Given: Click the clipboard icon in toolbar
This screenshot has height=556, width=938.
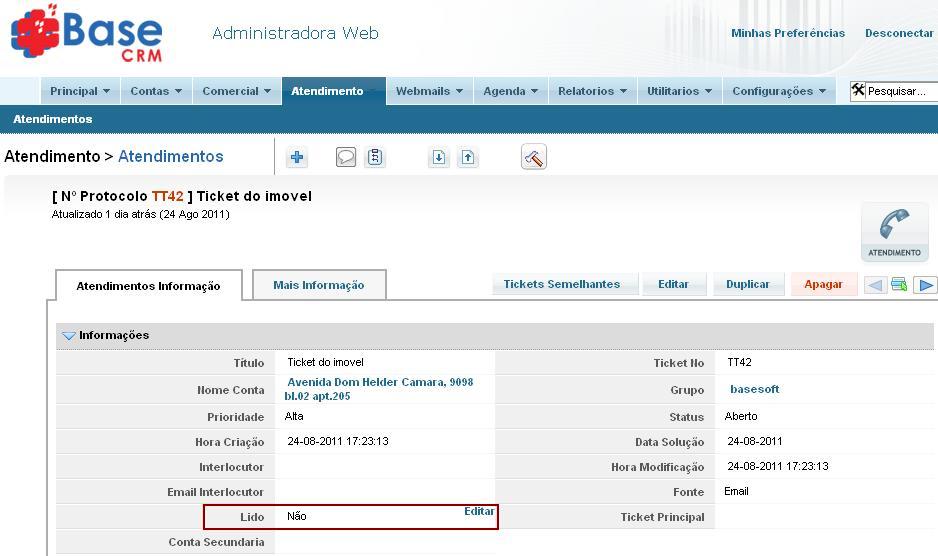Looking at the screenshot, I should 375,157.
